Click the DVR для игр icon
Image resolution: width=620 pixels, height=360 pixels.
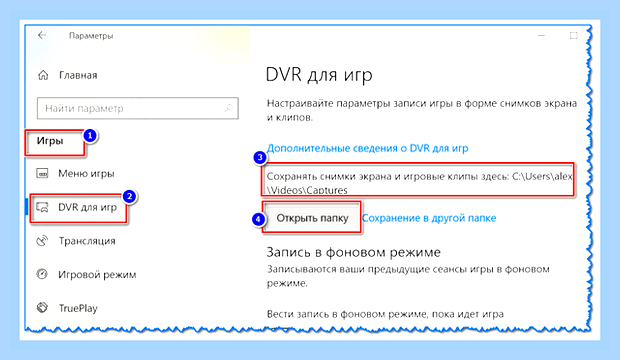tap(42, 207)
